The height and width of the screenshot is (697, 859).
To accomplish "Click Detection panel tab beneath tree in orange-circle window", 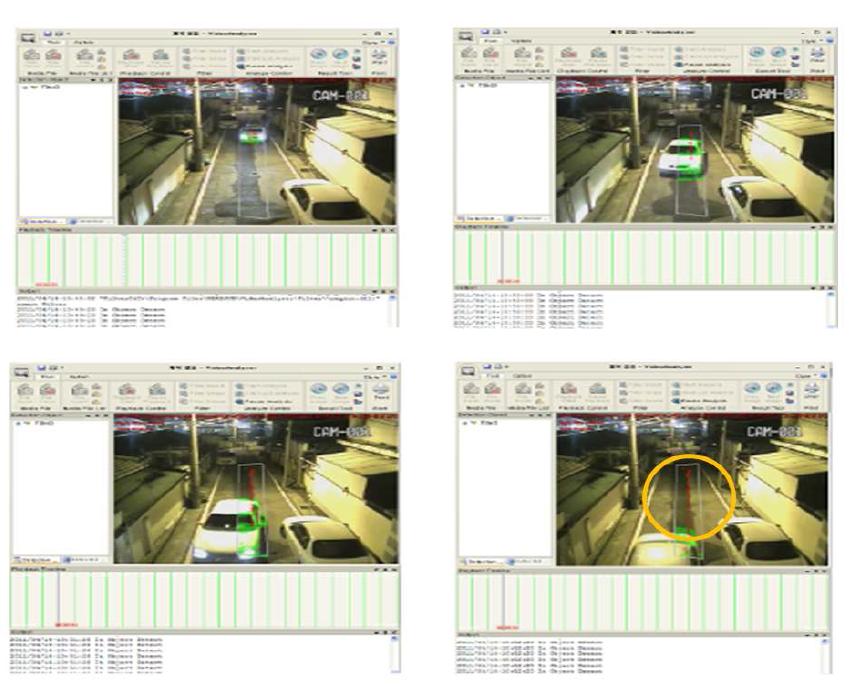I will tap(481, 562).
